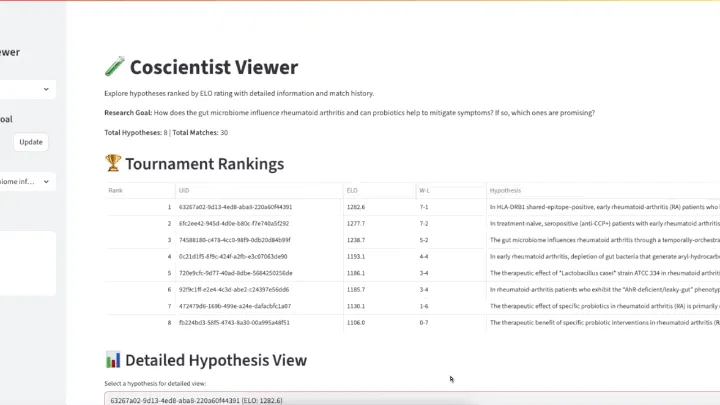Click the Hypothesis column header

click(x=603, y=190)
